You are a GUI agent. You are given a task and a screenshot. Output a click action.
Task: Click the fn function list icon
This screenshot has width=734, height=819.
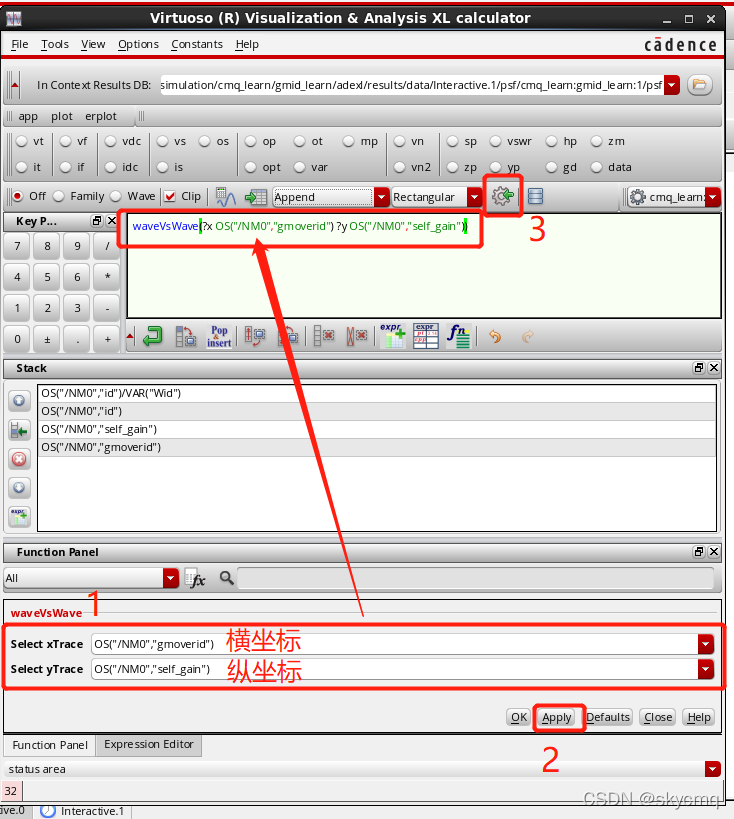click(458, 336)
